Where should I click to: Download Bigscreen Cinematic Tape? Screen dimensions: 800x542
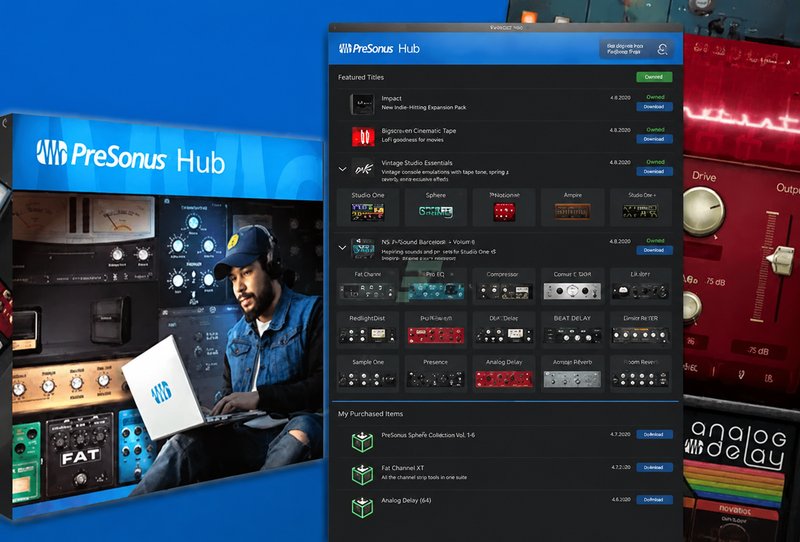point(654,139)
